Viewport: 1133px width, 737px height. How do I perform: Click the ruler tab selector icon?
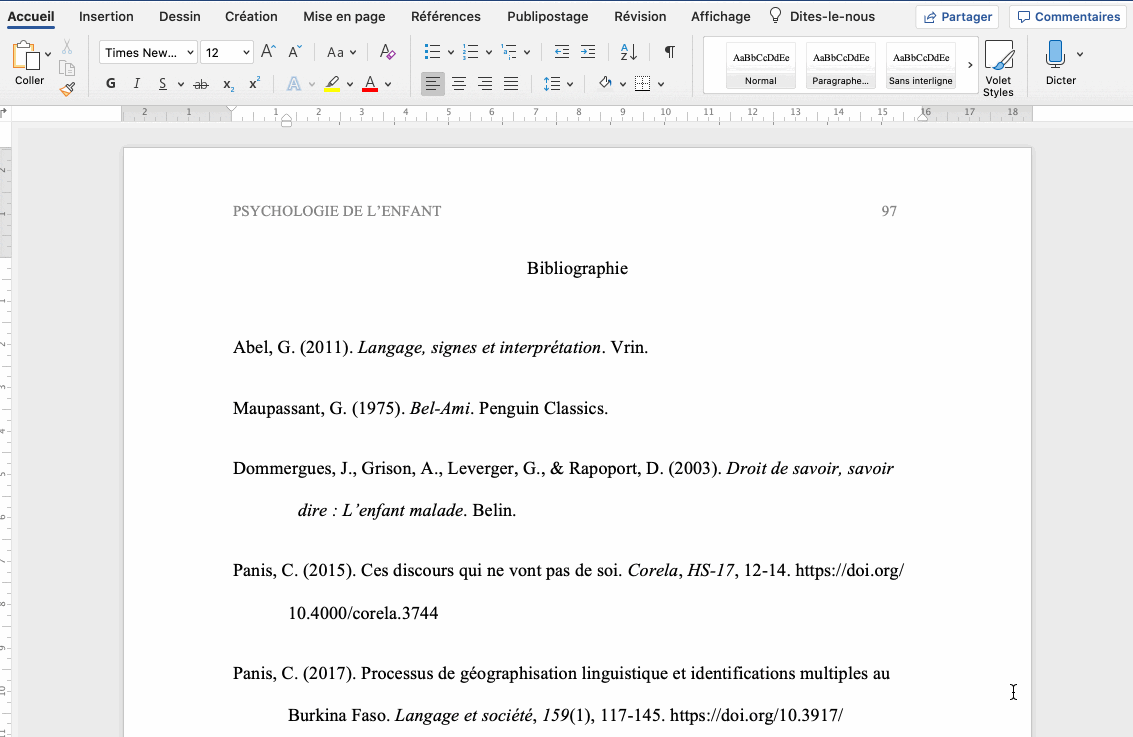pyautogui.click(x=4, y=113)
